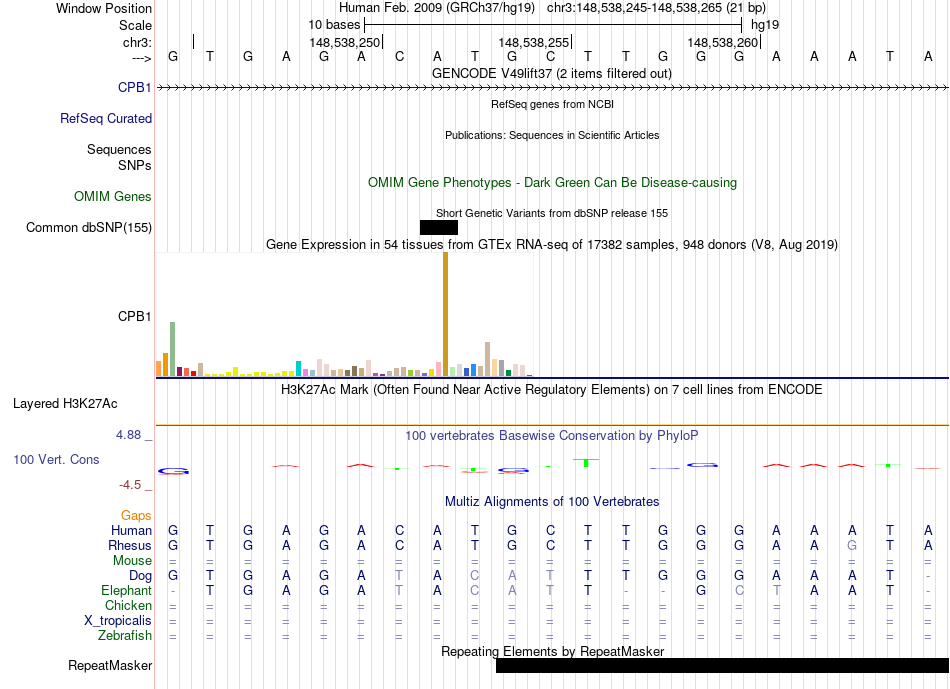Click the Elephant species row label
The width and height of the screenshot is (950, 689).
(127, 590)
